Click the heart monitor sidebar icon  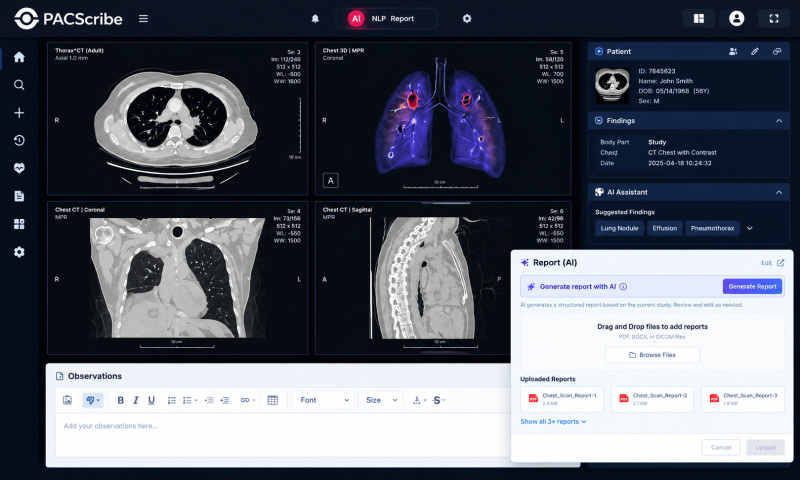coord(19,168)
